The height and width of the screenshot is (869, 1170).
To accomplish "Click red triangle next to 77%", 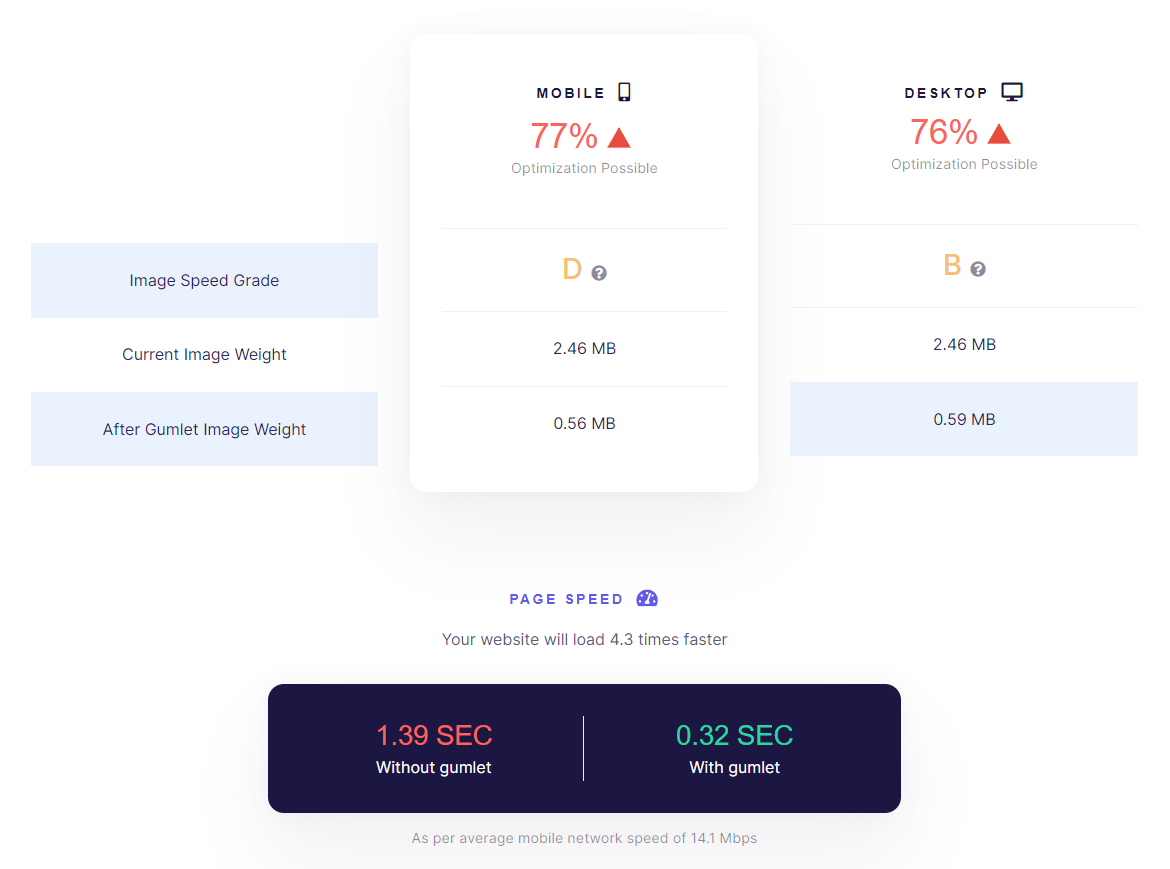I will point(619,138).
